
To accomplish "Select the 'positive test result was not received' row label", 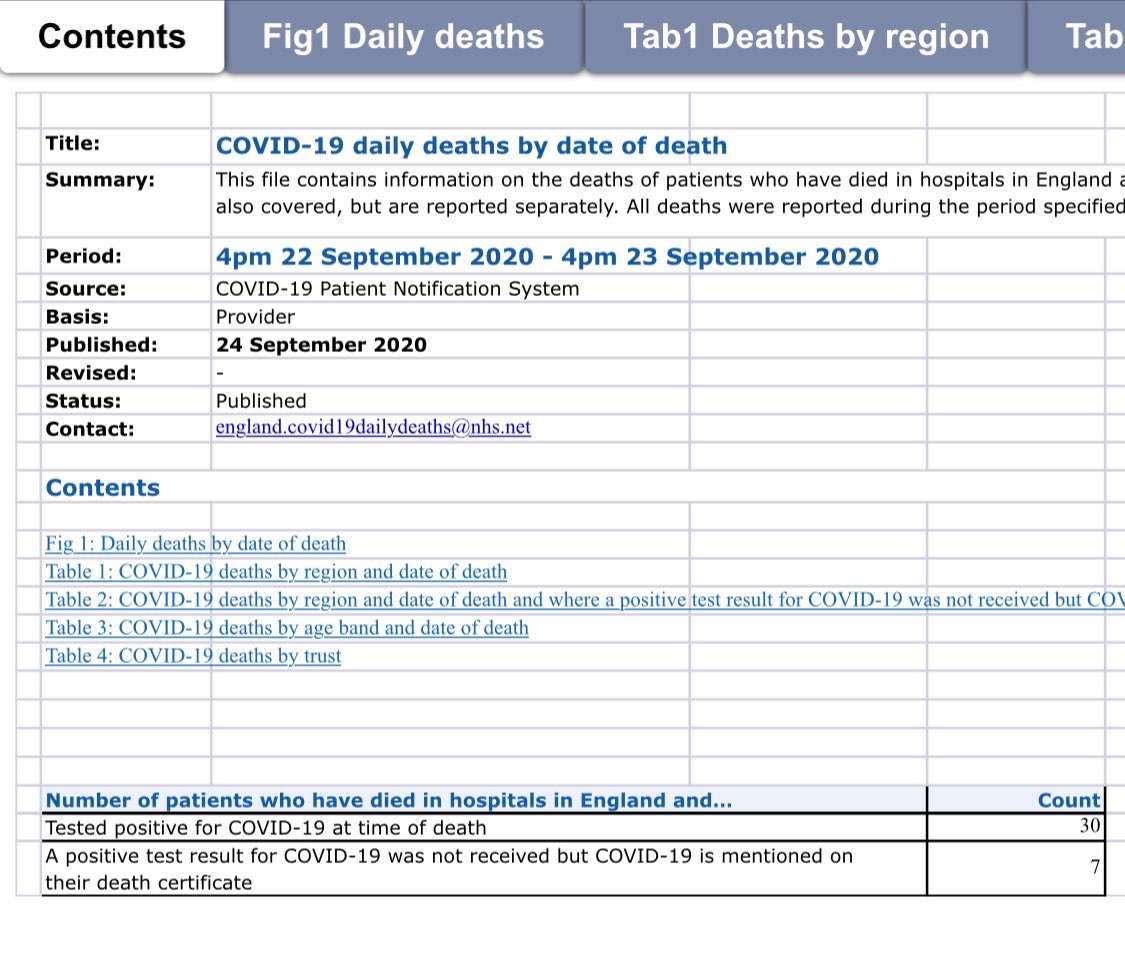I will point(484,868).
